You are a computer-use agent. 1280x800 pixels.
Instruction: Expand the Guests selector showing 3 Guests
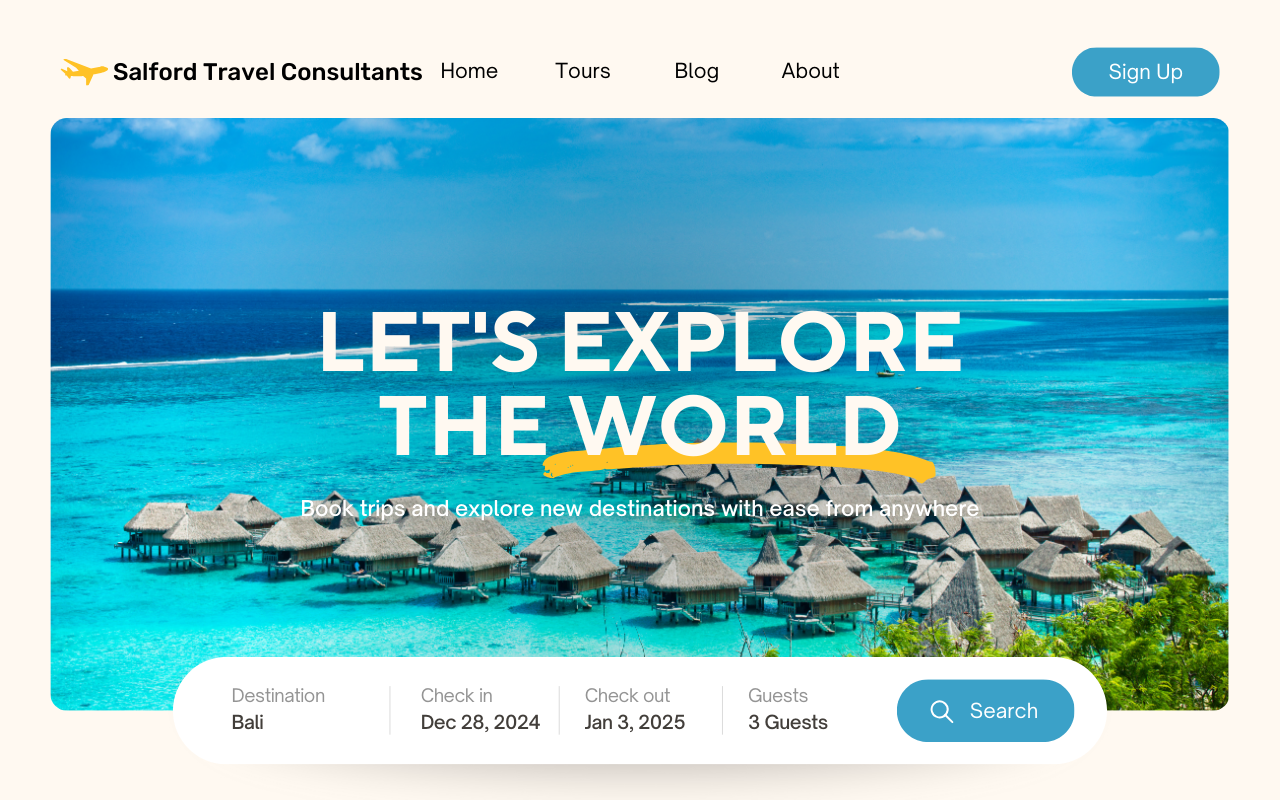tap(788, 709)
